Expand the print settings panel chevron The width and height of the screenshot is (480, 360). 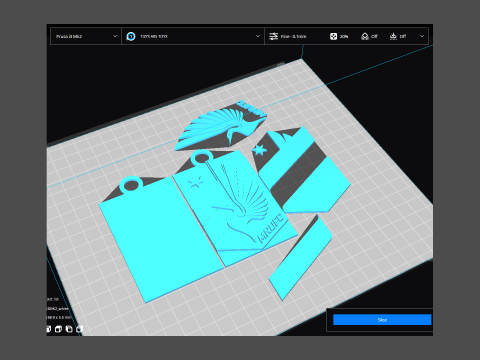click(422, 36)
